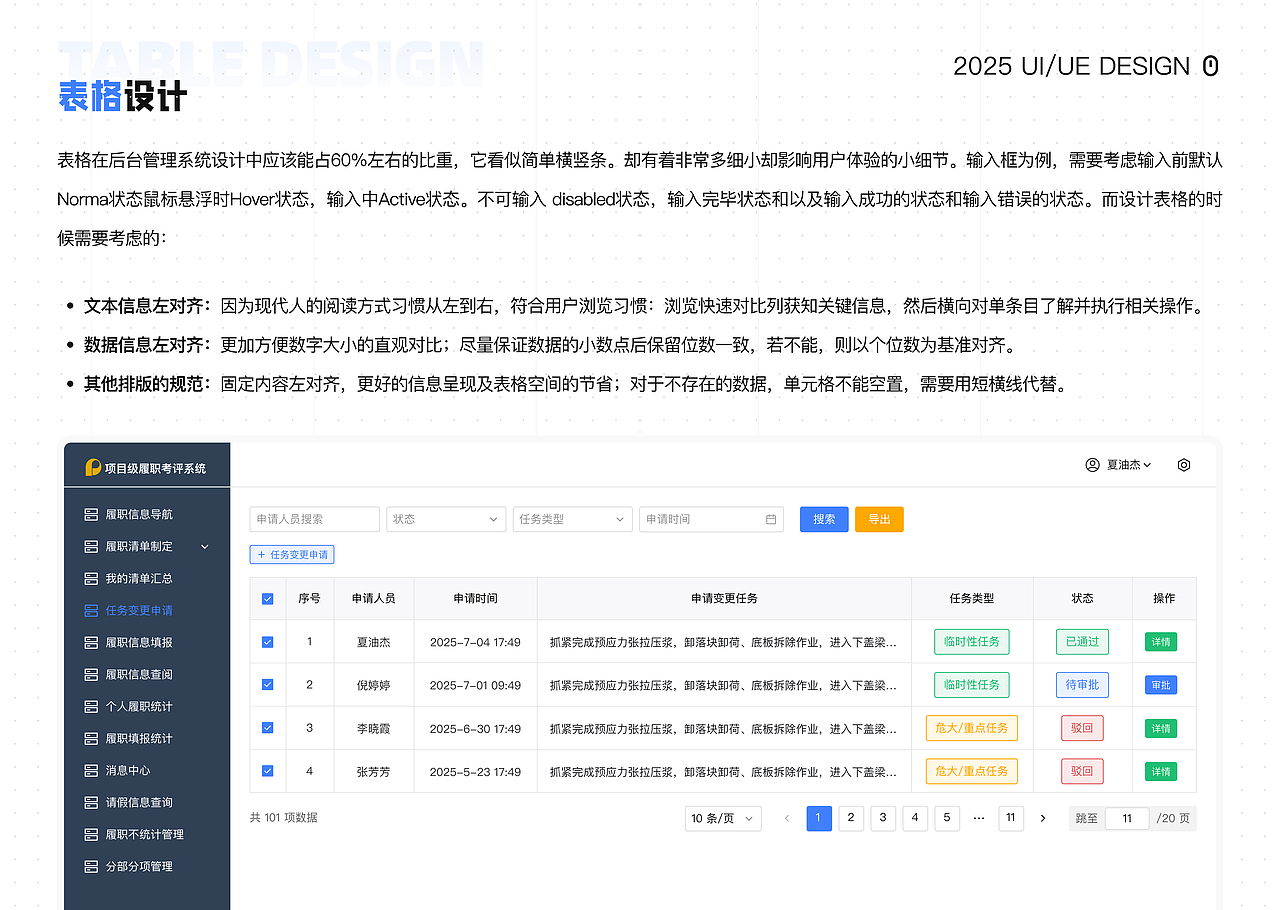This screenshot has height=910, width=1280.
Task: Click the date cell 2025-7-01 09:49
Action: [475, 685]
